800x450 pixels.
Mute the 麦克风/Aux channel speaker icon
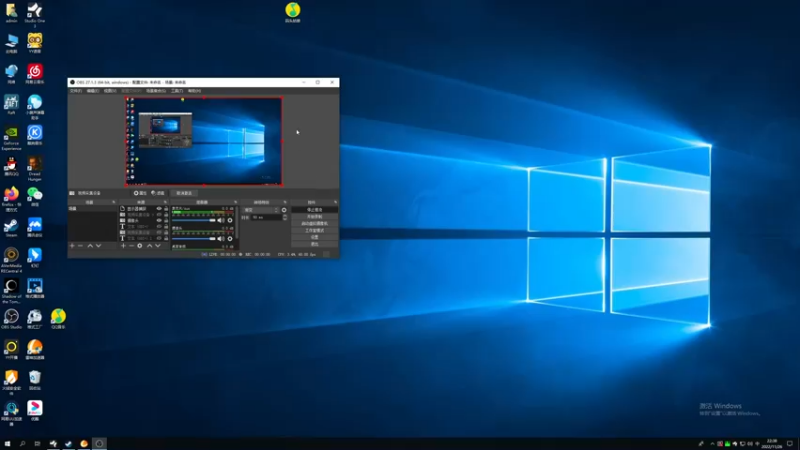221,220
